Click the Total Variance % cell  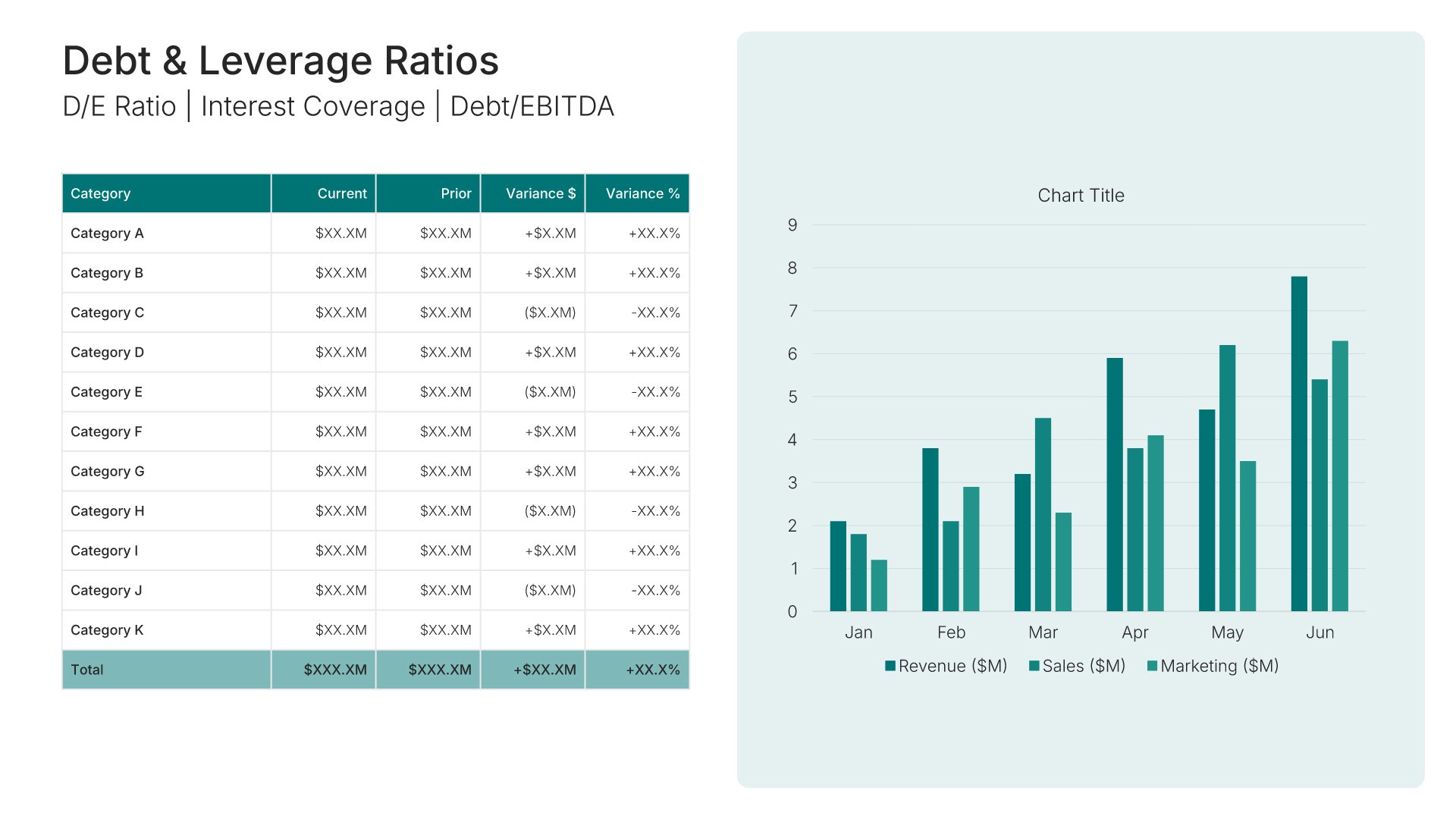tap(652, 670)
